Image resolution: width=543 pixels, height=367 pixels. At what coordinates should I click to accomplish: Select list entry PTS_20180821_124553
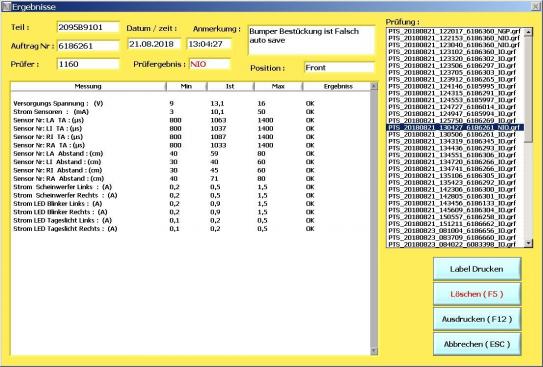[x=454, y=100]
